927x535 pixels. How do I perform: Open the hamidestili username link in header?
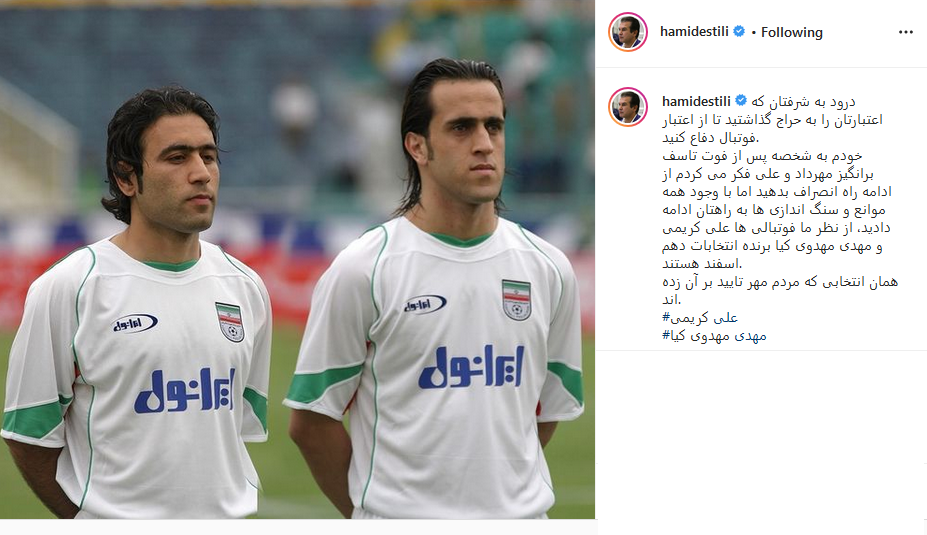(x=694, y=31)
